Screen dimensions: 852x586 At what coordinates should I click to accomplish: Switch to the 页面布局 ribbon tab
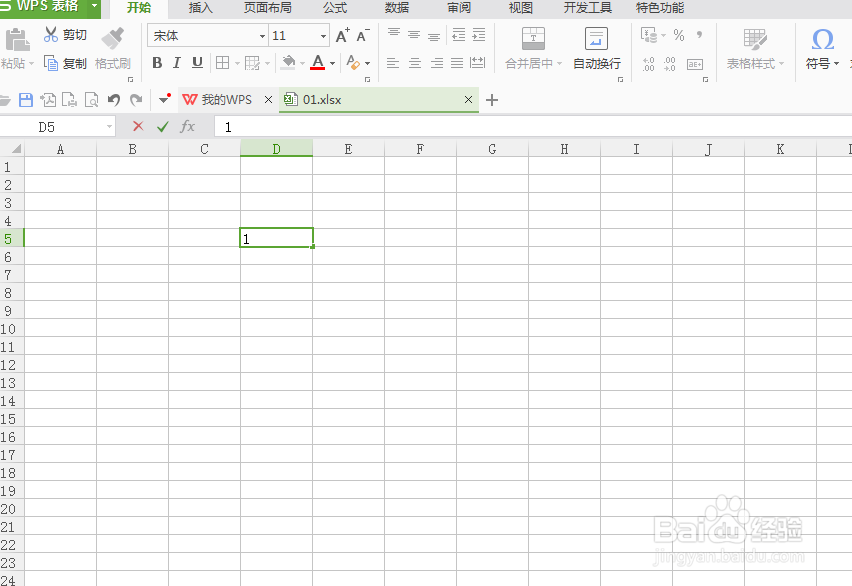(x=267, y=8)
